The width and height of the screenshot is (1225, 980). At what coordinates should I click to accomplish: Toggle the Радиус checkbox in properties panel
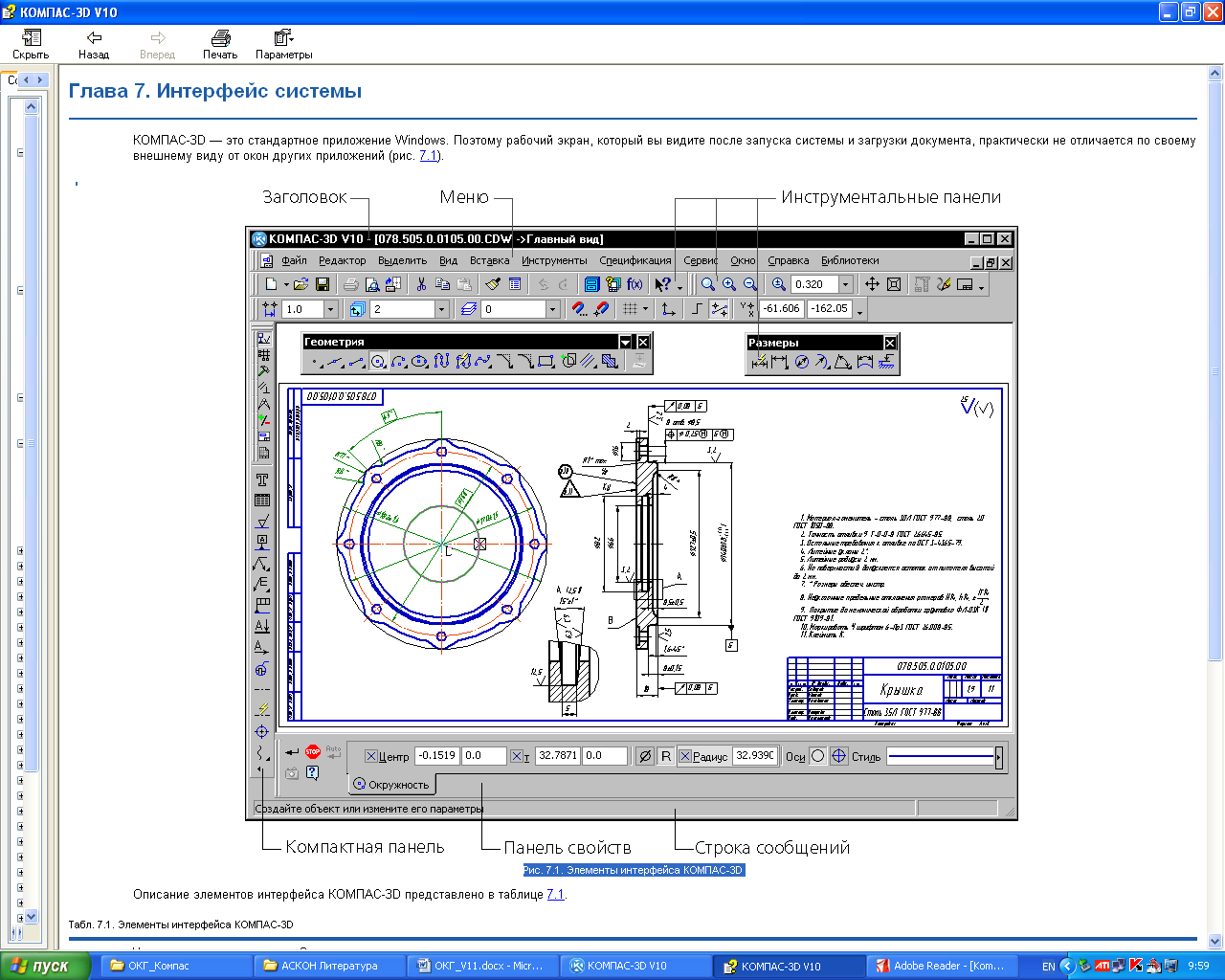click(685, 756)
